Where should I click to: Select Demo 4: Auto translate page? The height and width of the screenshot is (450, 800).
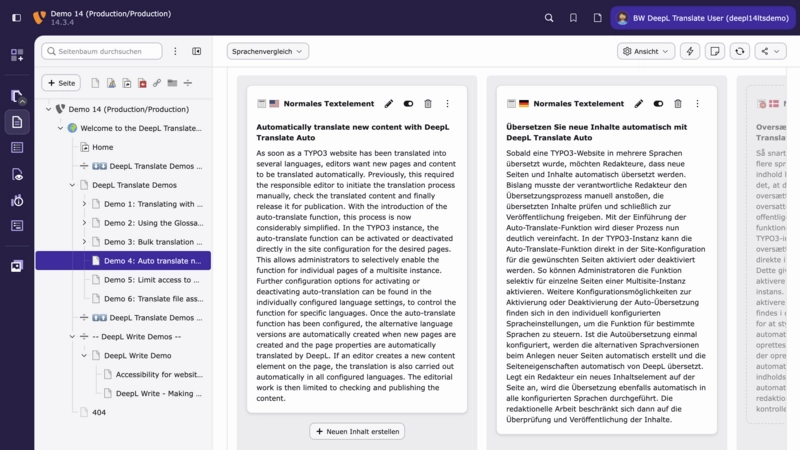123,261
